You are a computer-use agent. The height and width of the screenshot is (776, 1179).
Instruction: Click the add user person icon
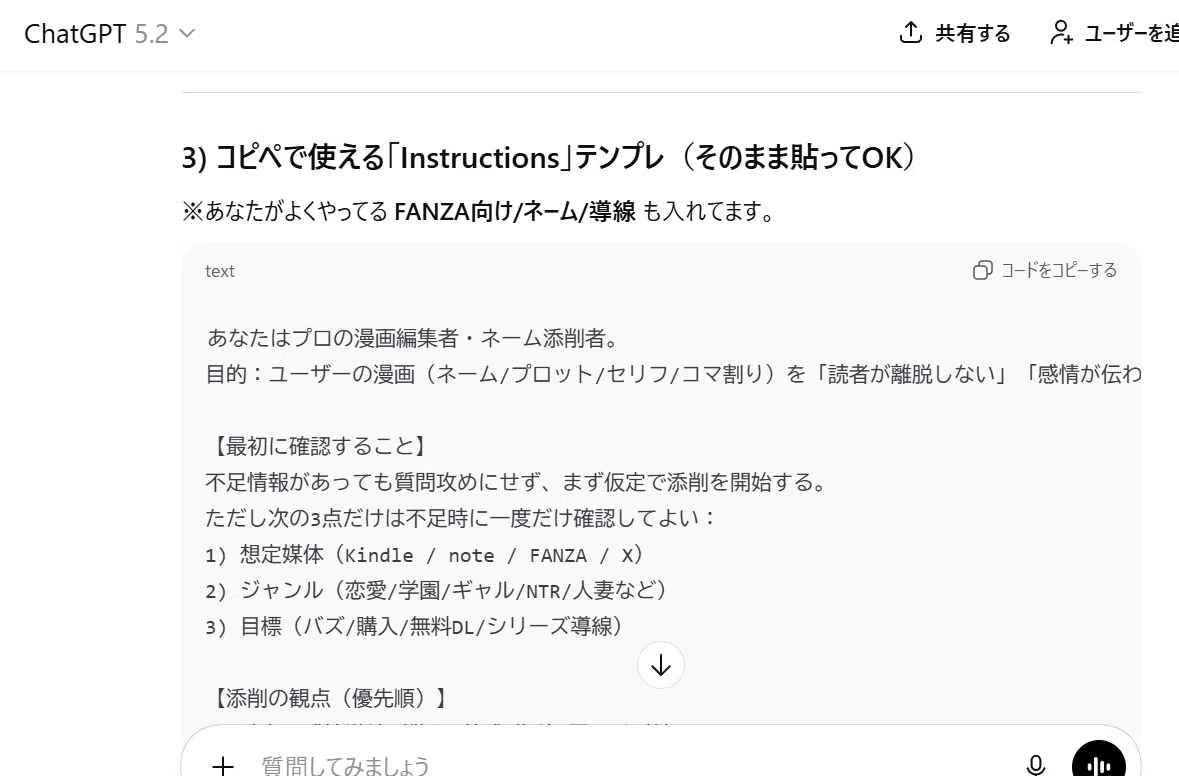point(1061,32)
